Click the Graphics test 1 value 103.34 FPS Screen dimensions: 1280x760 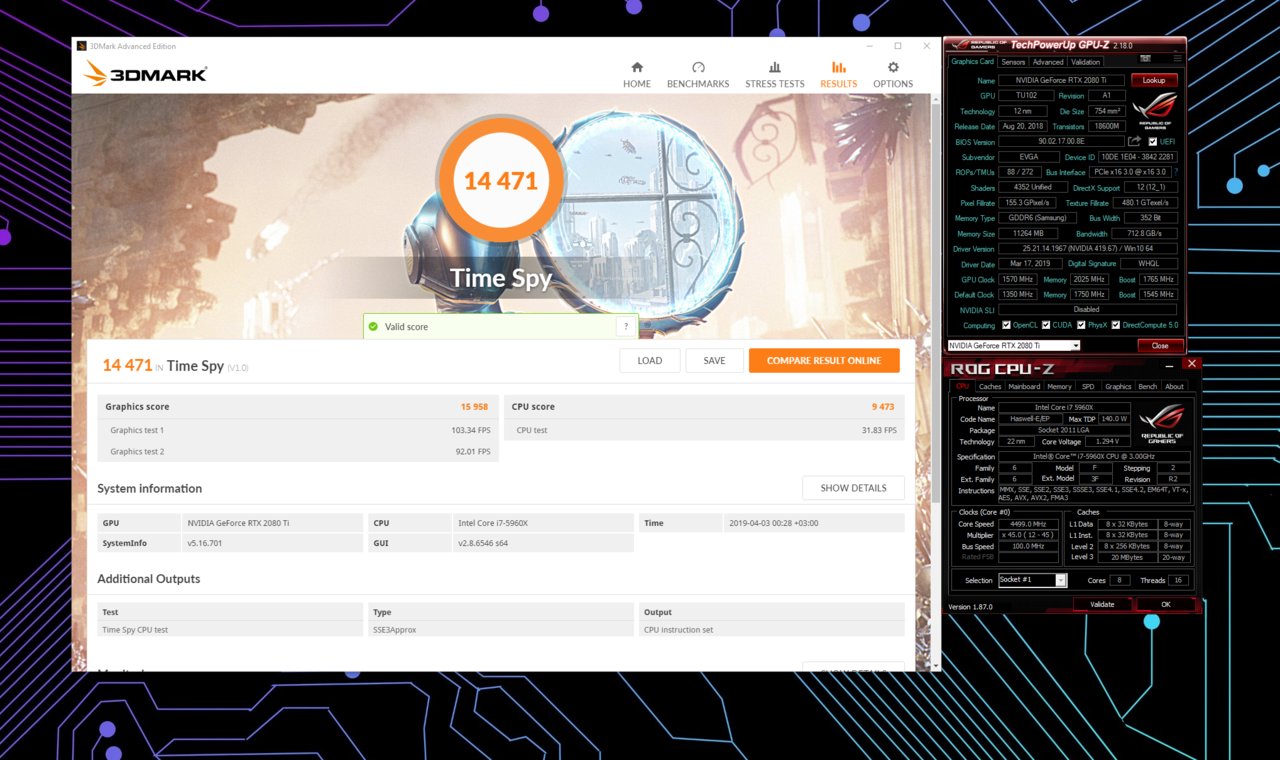point(470,430)
